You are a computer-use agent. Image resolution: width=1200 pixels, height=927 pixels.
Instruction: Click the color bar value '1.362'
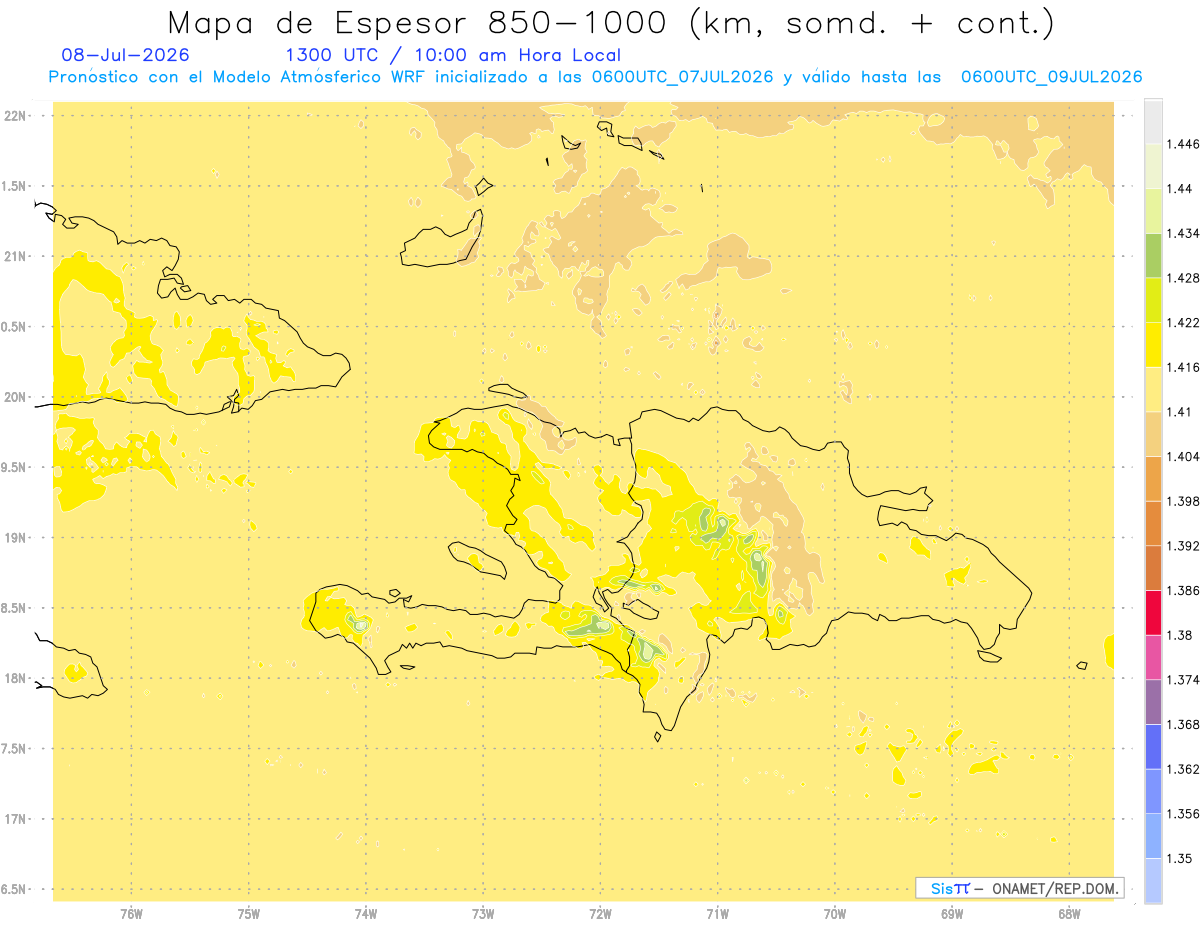[1183, 769]
